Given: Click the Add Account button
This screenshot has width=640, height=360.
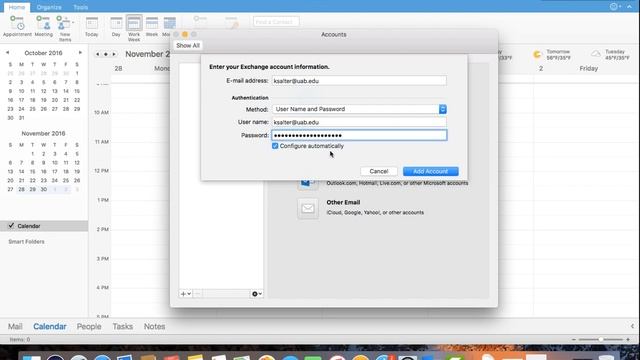Looking at the screenshot, I should click(431, 171).
